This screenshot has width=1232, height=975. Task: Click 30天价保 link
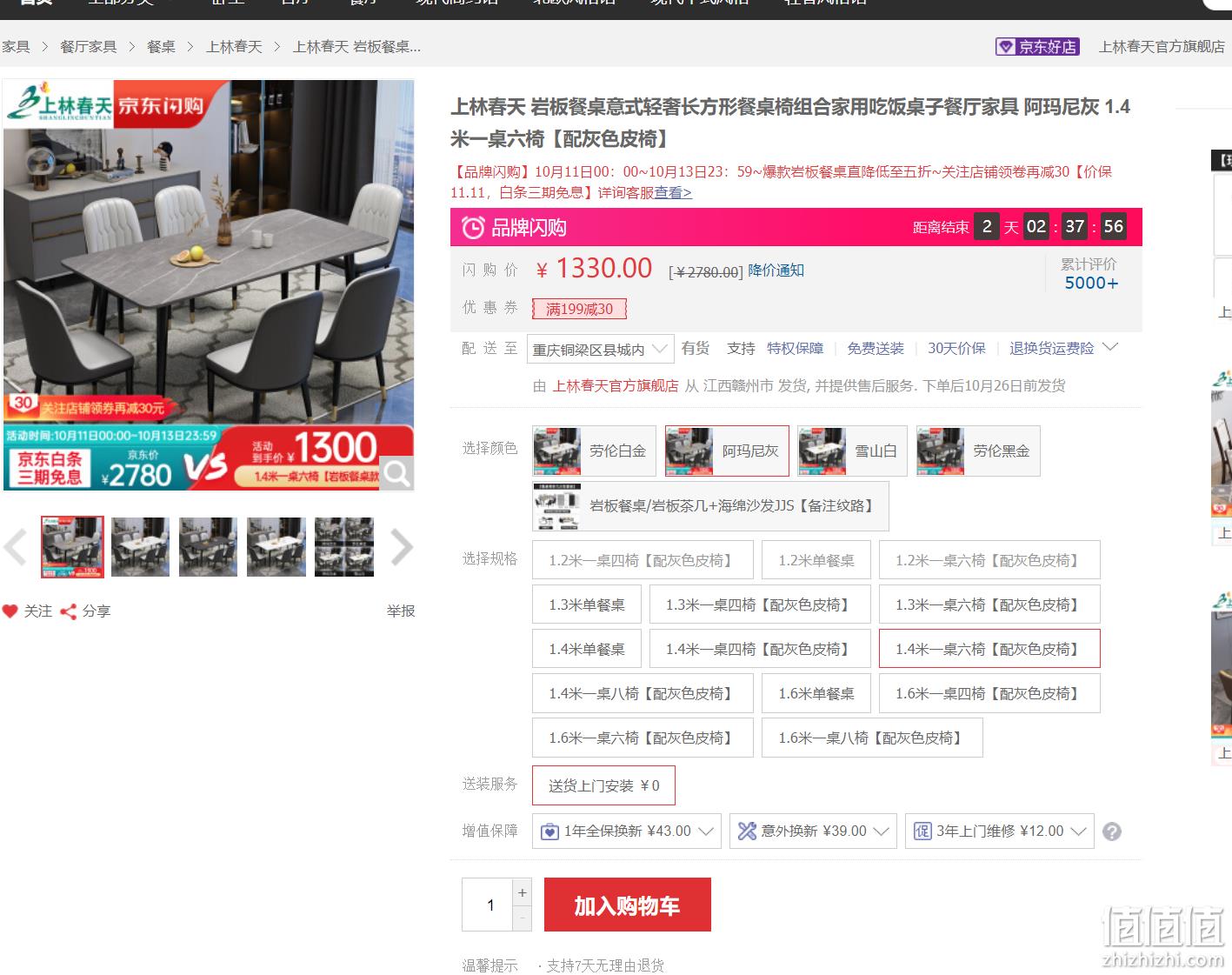[x=956, y=348]
